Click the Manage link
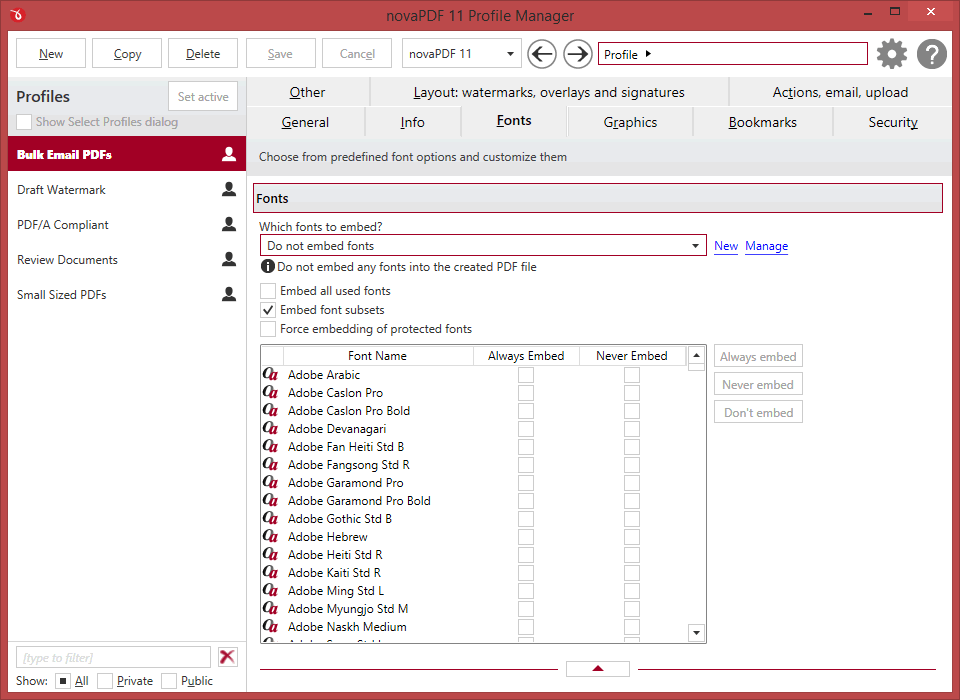This screenshot has height=700, width=960. [766, 246]
